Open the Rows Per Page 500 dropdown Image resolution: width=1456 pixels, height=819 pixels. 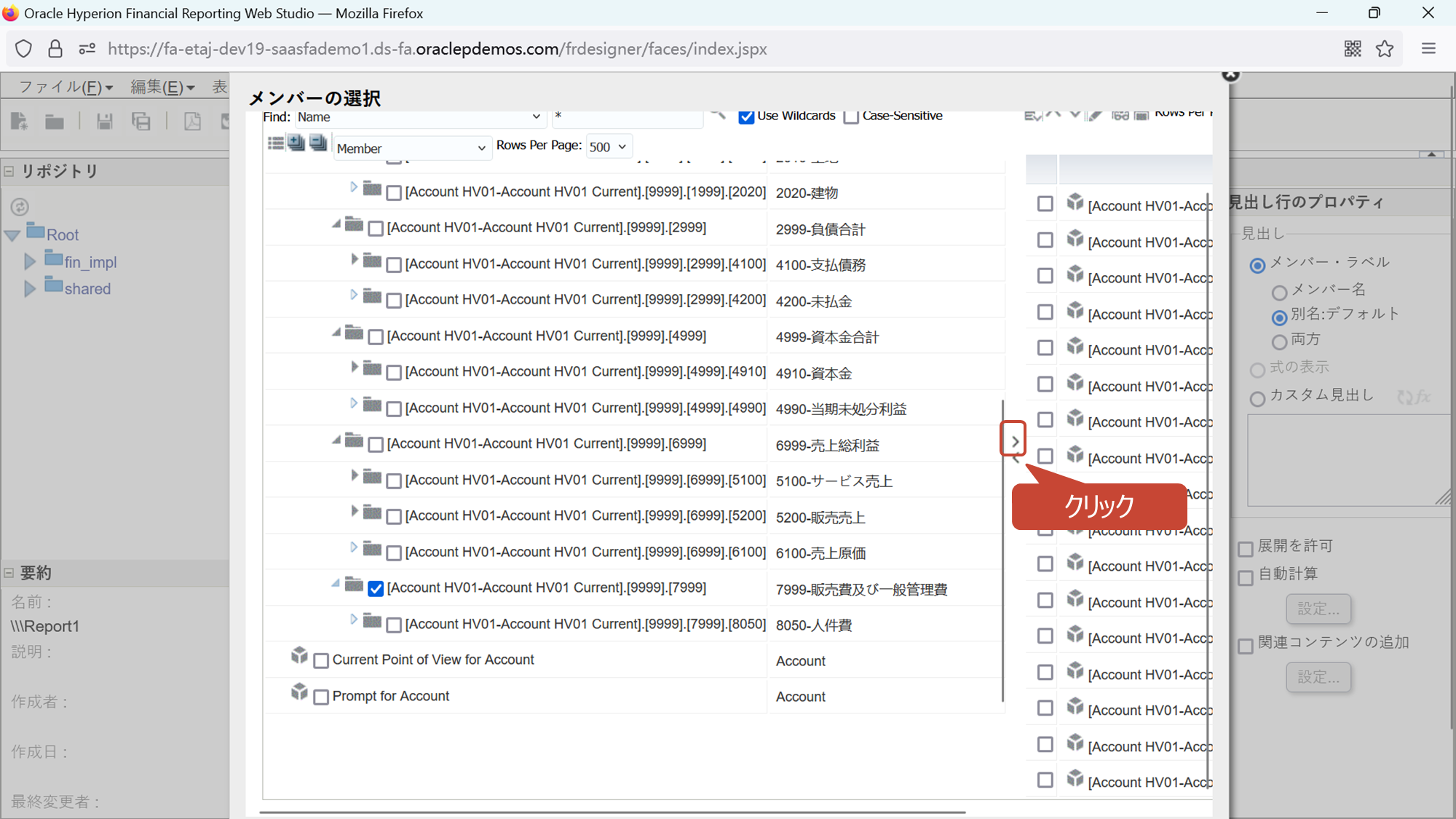pyautogui.click(x=608, y=147)
